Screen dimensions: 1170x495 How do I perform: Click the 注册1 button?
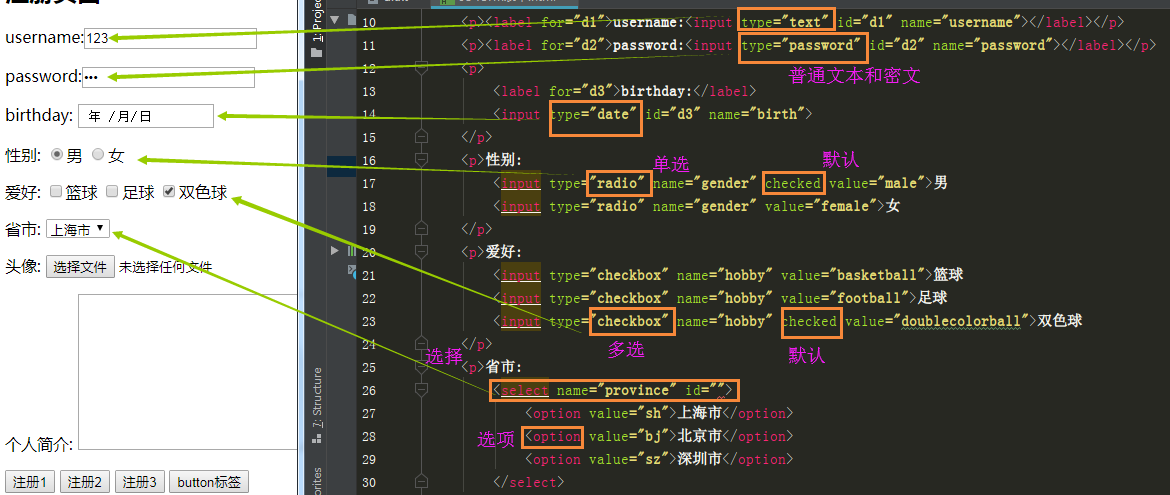coord(31,482)
